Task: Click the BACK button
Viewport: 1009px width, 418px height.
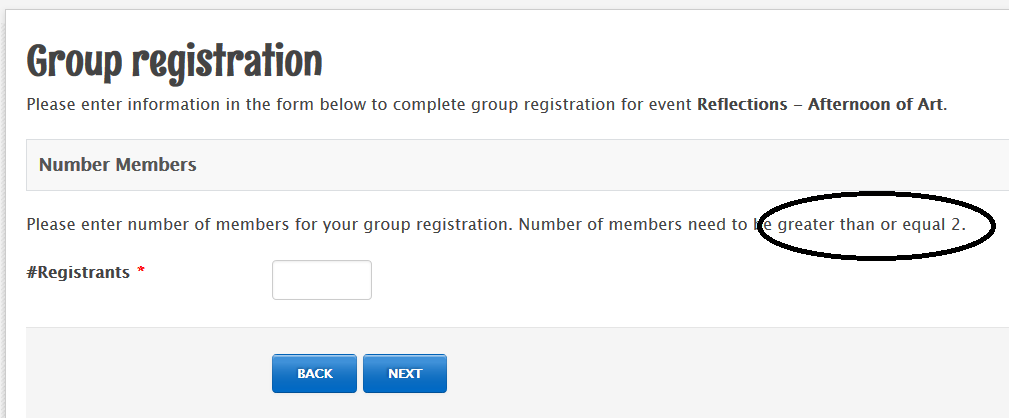Action: 314,373
